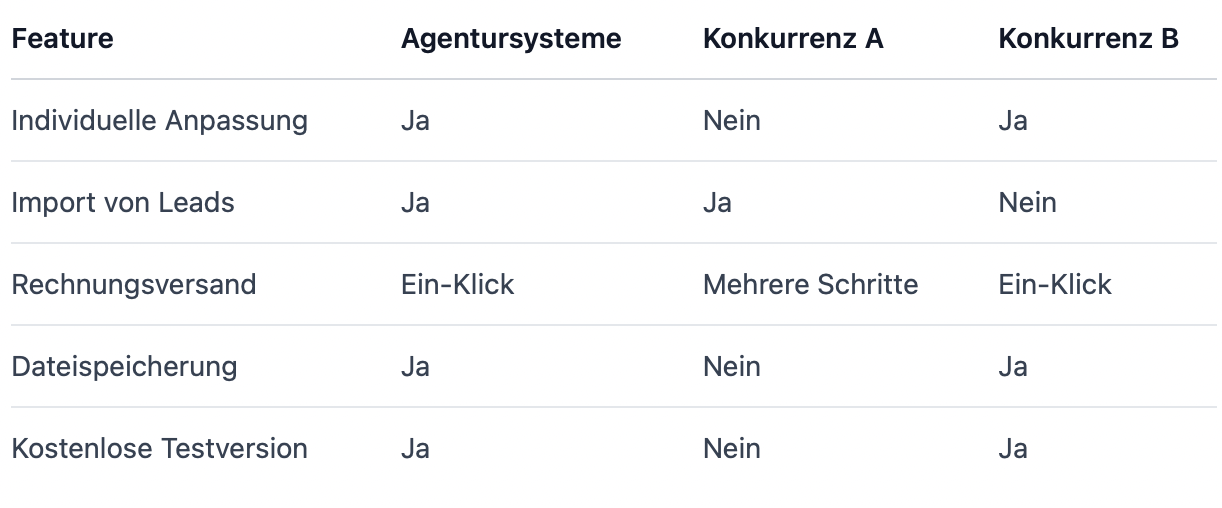The height and width of the screenshot is (508, 1222).
Task: Click Ein-Klick under Agentursysteme
Action: click(457, 285)
